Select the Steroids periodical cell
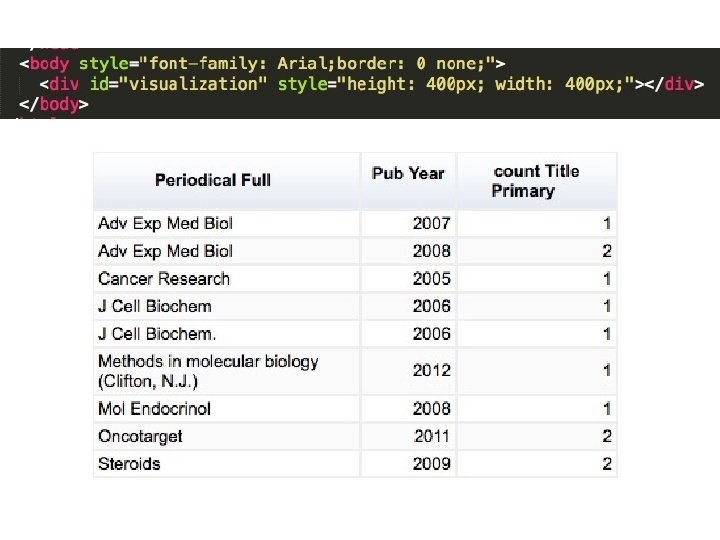The image size is (720, 540). pos(129,464)
